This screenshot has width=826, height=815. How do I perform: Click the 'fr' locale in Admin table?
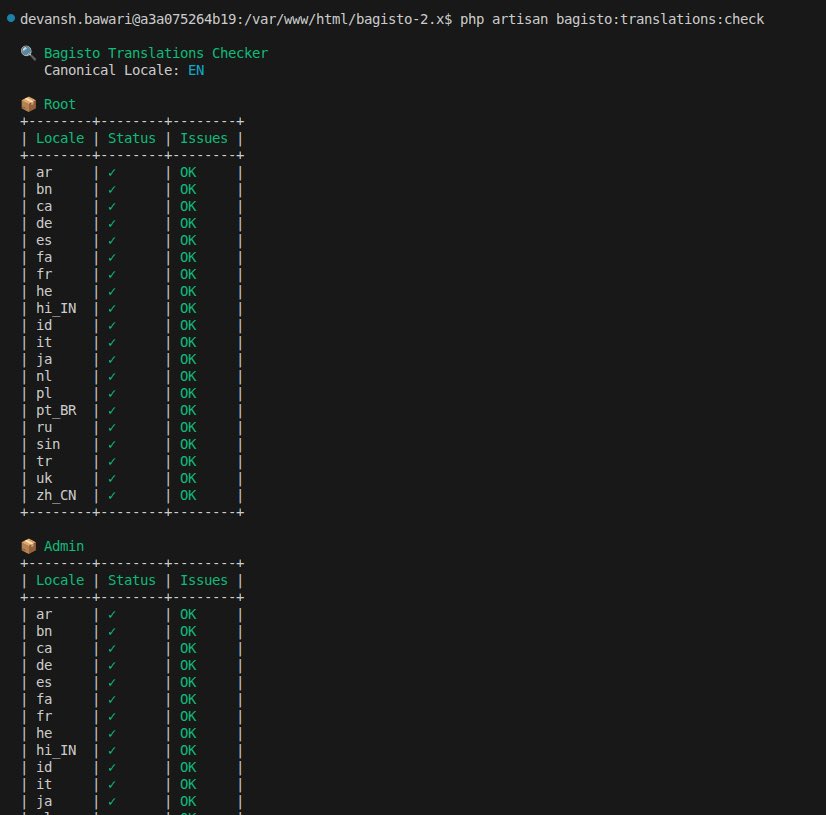click(x=44, y=716)
